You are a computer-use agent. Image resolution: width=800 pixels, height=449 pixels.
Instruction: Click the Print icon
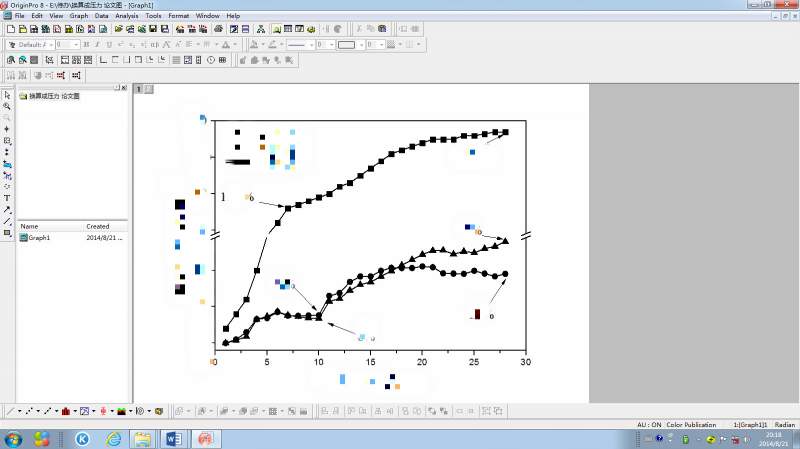pyautogui.click(x=218, y=29)
